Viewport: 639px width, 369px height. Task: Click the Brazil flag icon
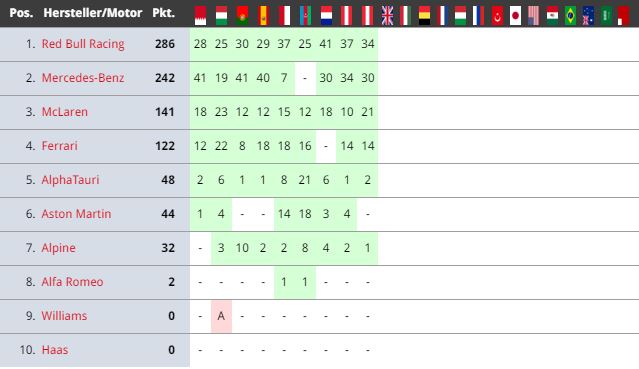[570, 15]
